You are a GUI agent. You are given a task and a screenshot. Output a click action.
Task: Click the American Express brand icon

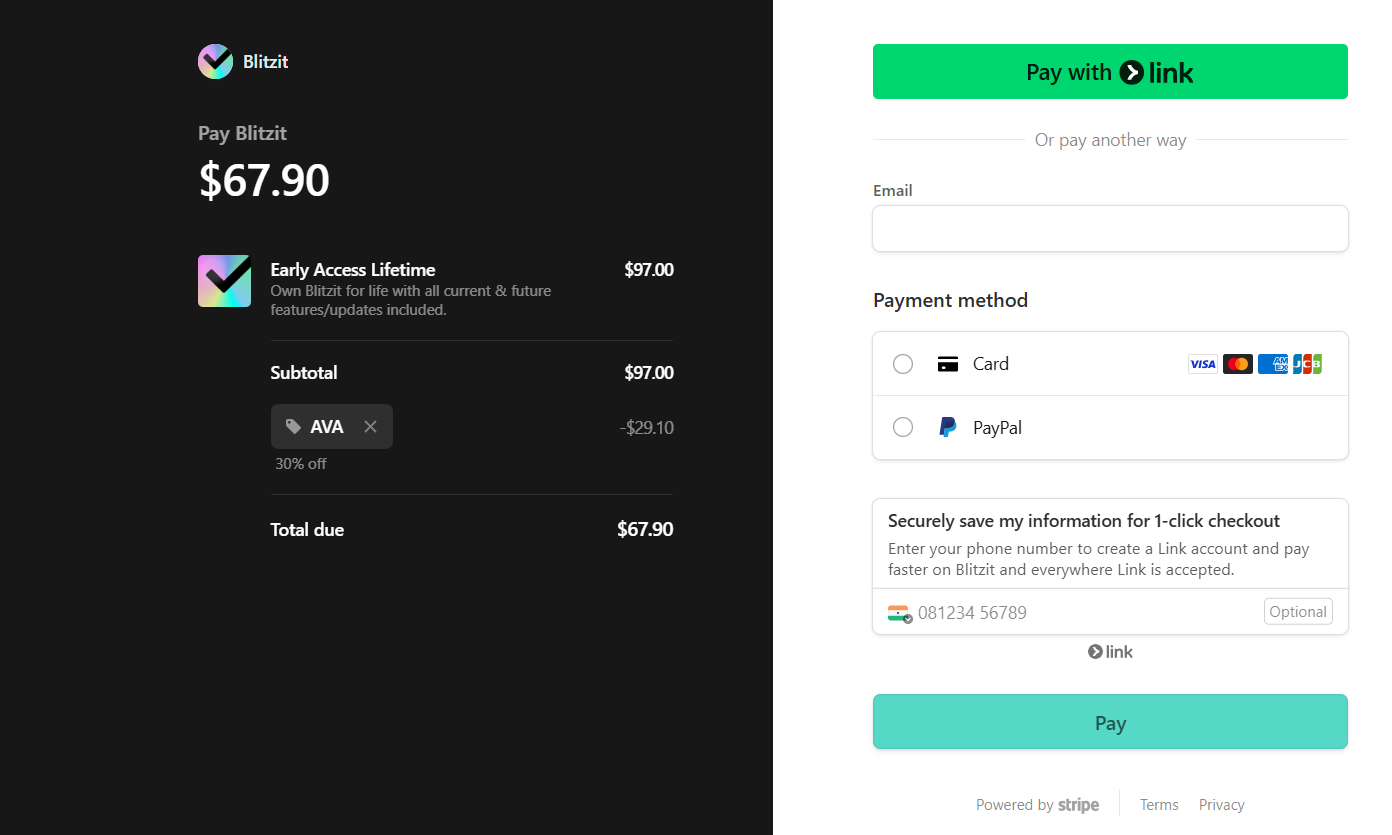[x=1273, y=364]
